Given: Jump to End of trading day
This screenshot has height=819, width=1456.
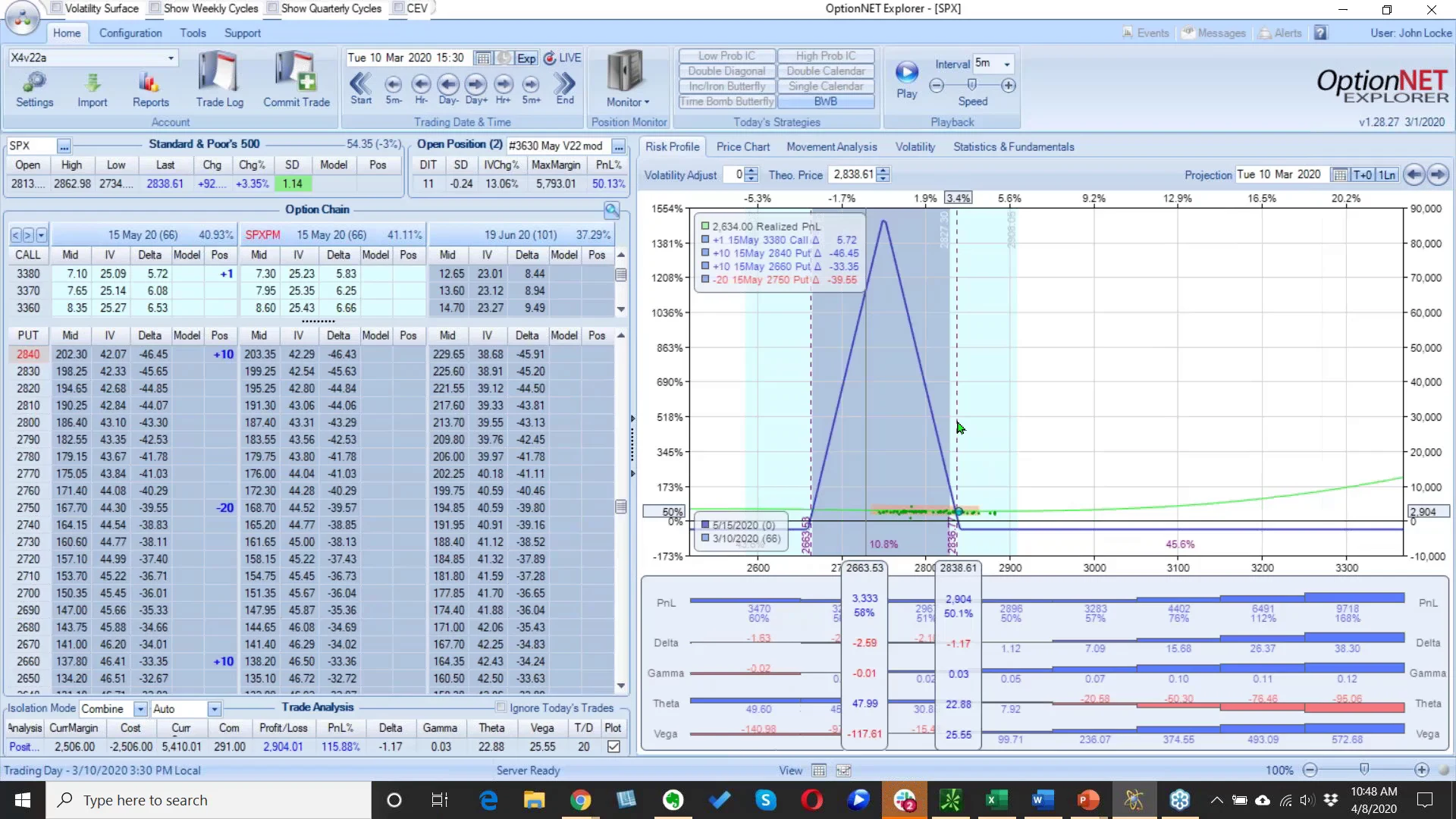Looking at the screenshot, I should tap(565, 88).
